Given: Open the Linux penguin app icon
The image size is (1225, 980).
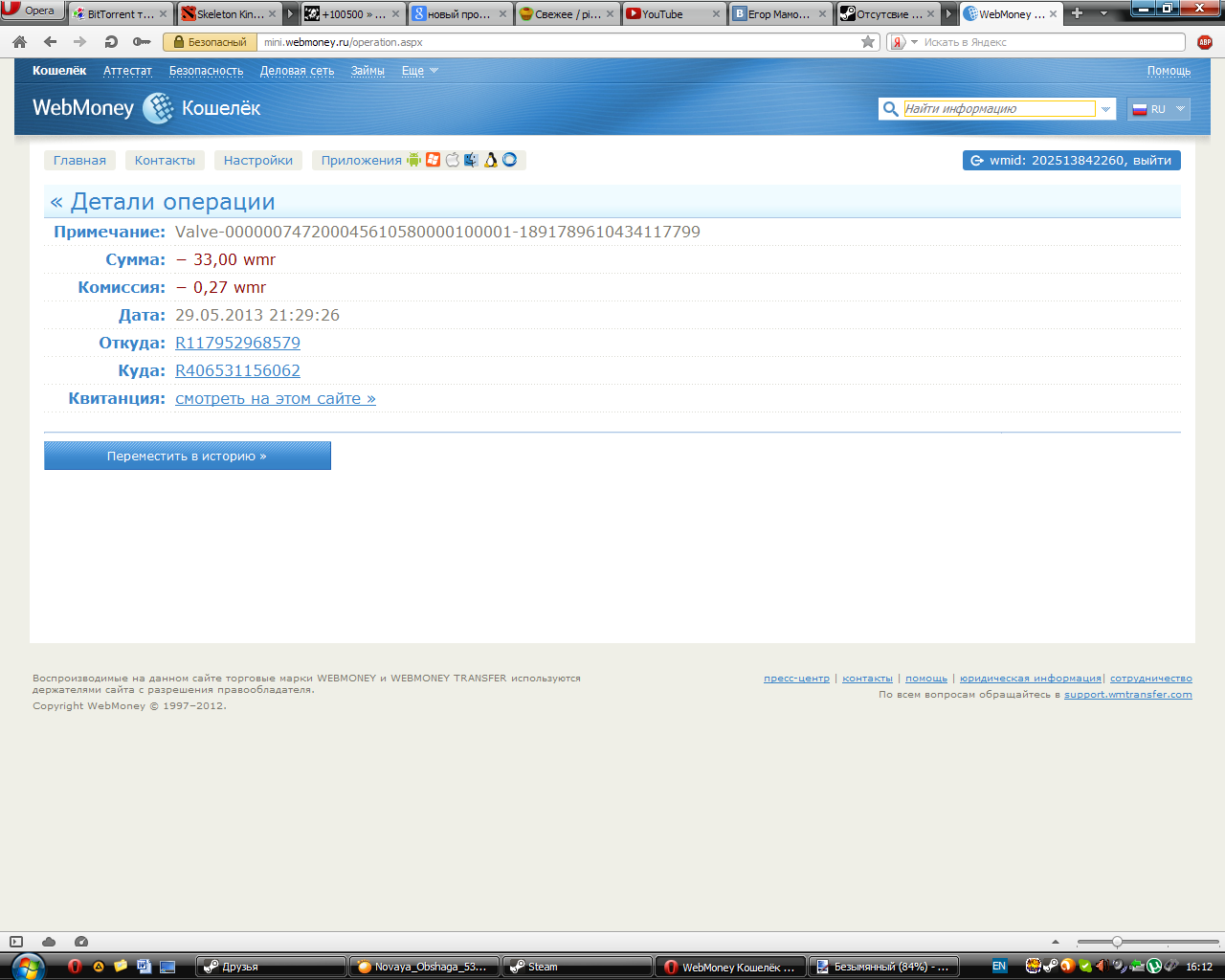Looking at the screenshot, I should 491,160.
